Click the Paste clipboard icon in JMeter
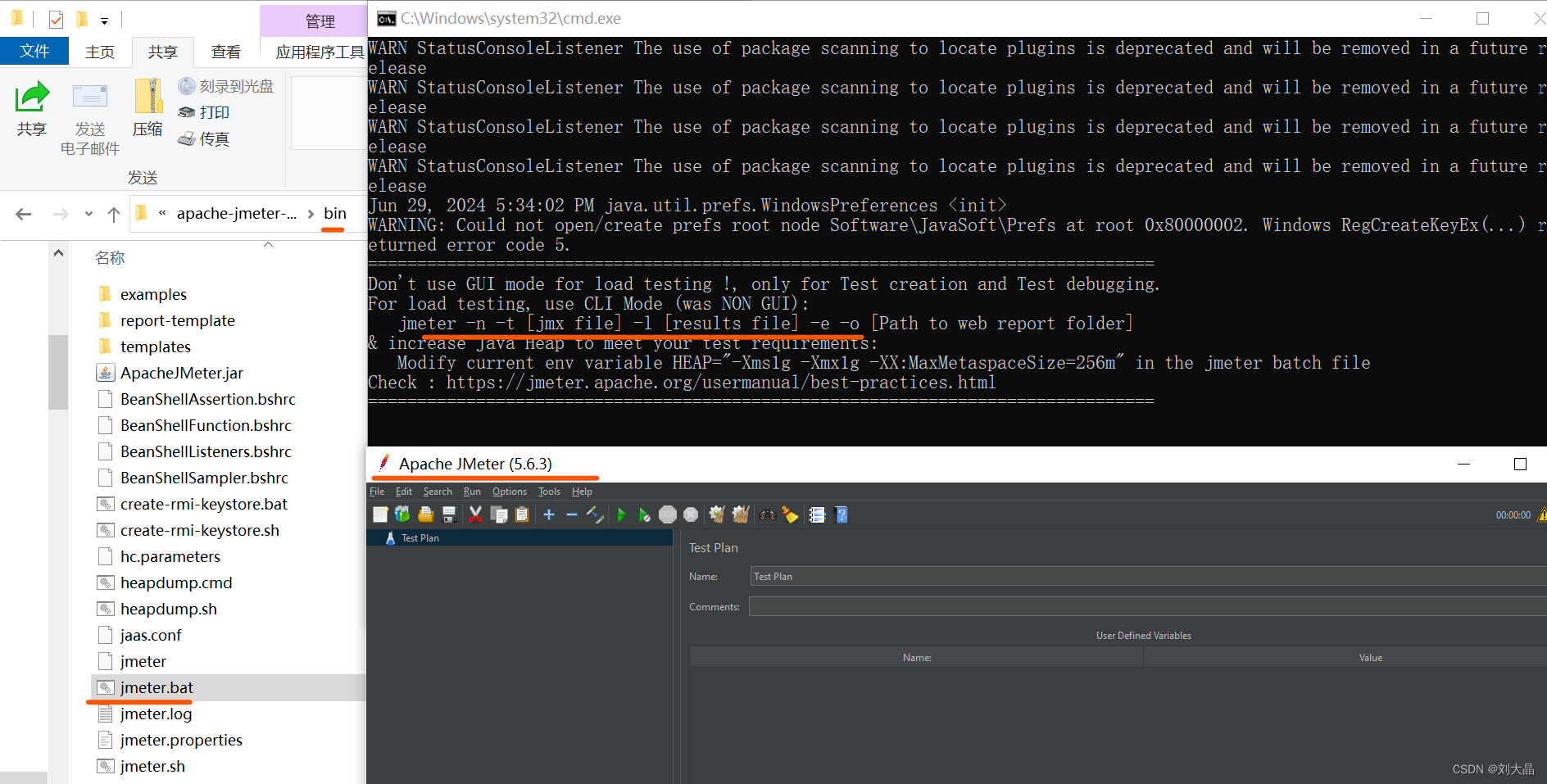1547x784 pixels. click(522, 514)
